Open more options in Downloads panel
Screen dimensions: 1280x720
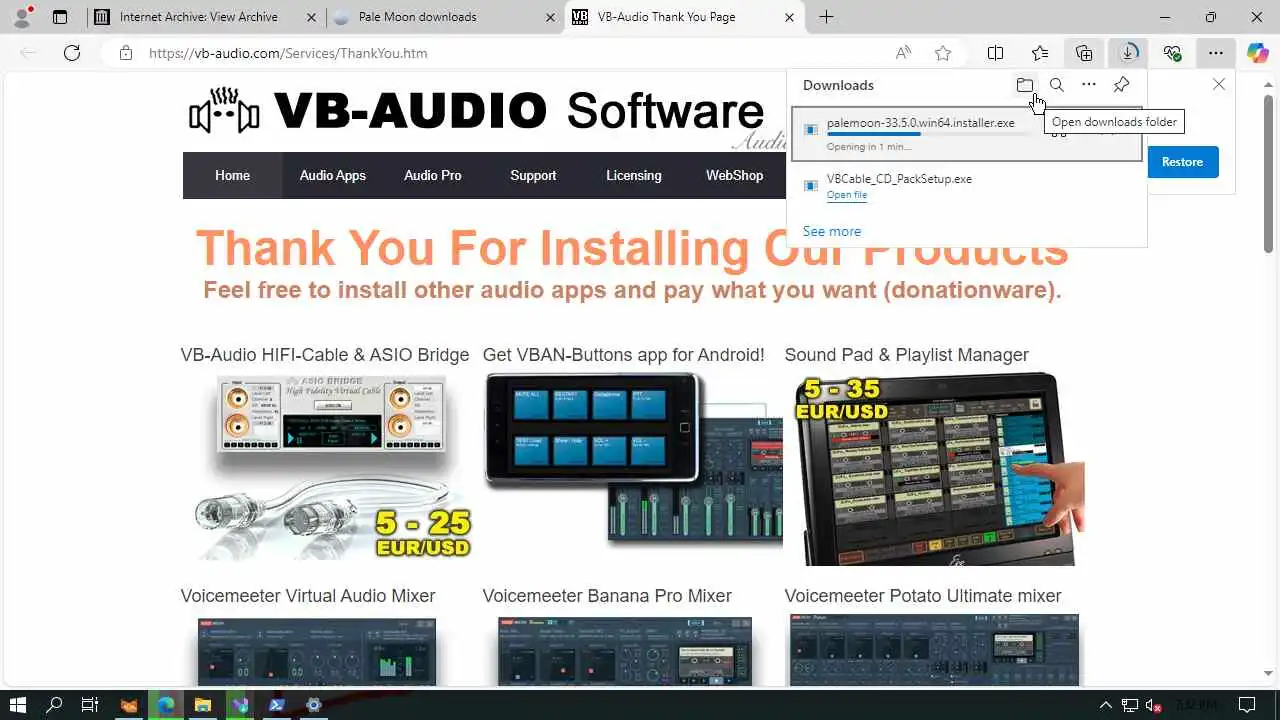1089,85
